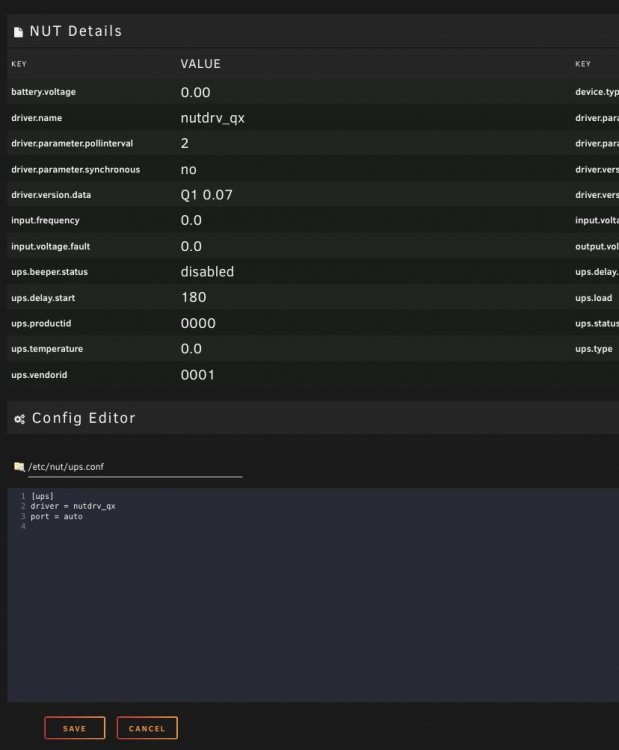Focus the /etc/nut/ups.conf path field

pyautogui.click(x=135, y=467)
